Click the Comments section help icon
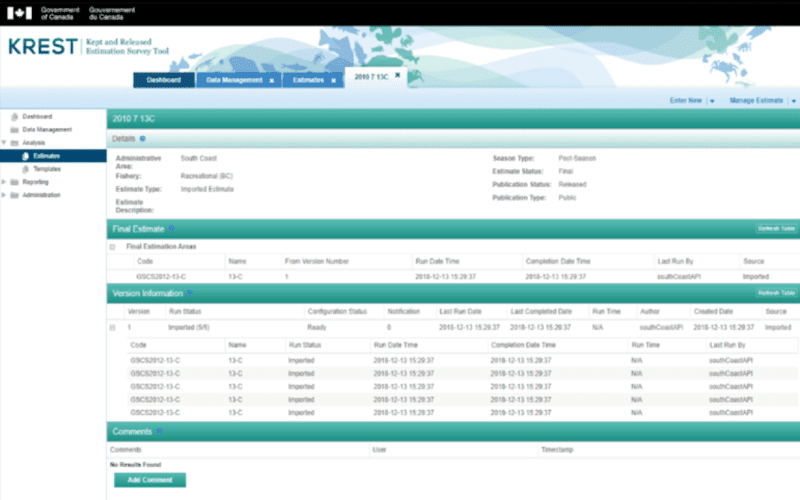Image resolution: width=800 pixels, height=500 pixels. pyautogui.click(x=158, y=432)
